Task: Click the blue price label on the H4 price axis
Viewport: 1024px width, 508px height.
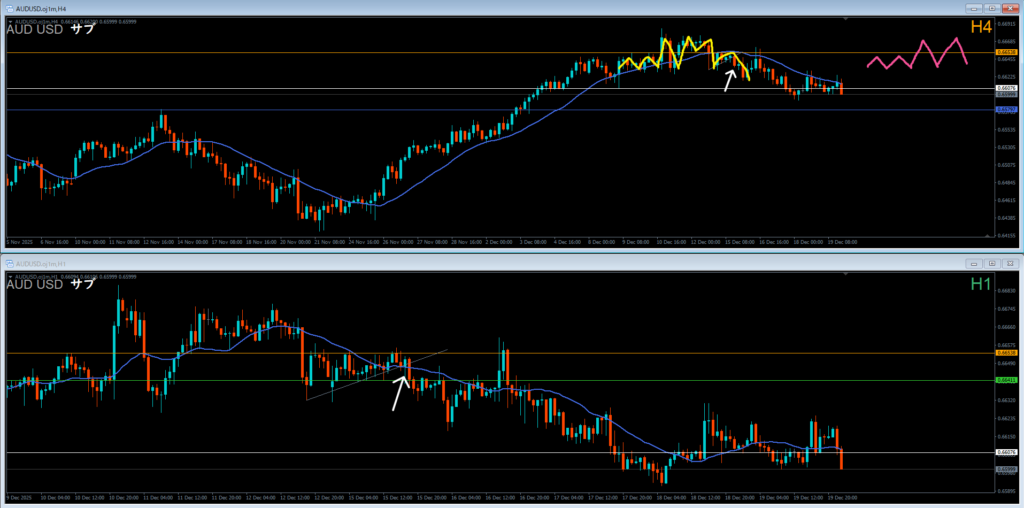Action: click(1005, 109)
